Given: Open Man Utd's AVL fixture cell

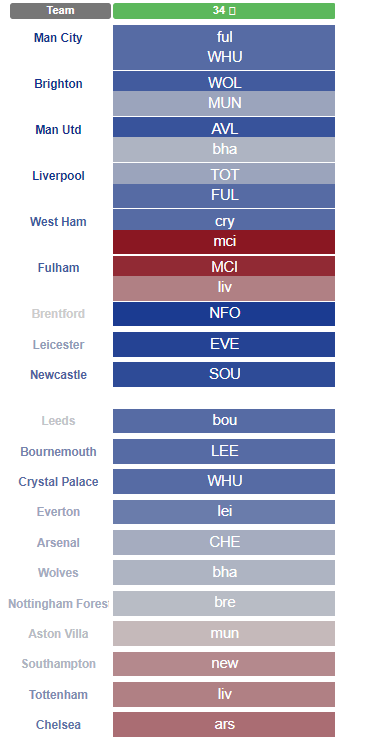Looking at the screenshot, I should tap(224, 128).
